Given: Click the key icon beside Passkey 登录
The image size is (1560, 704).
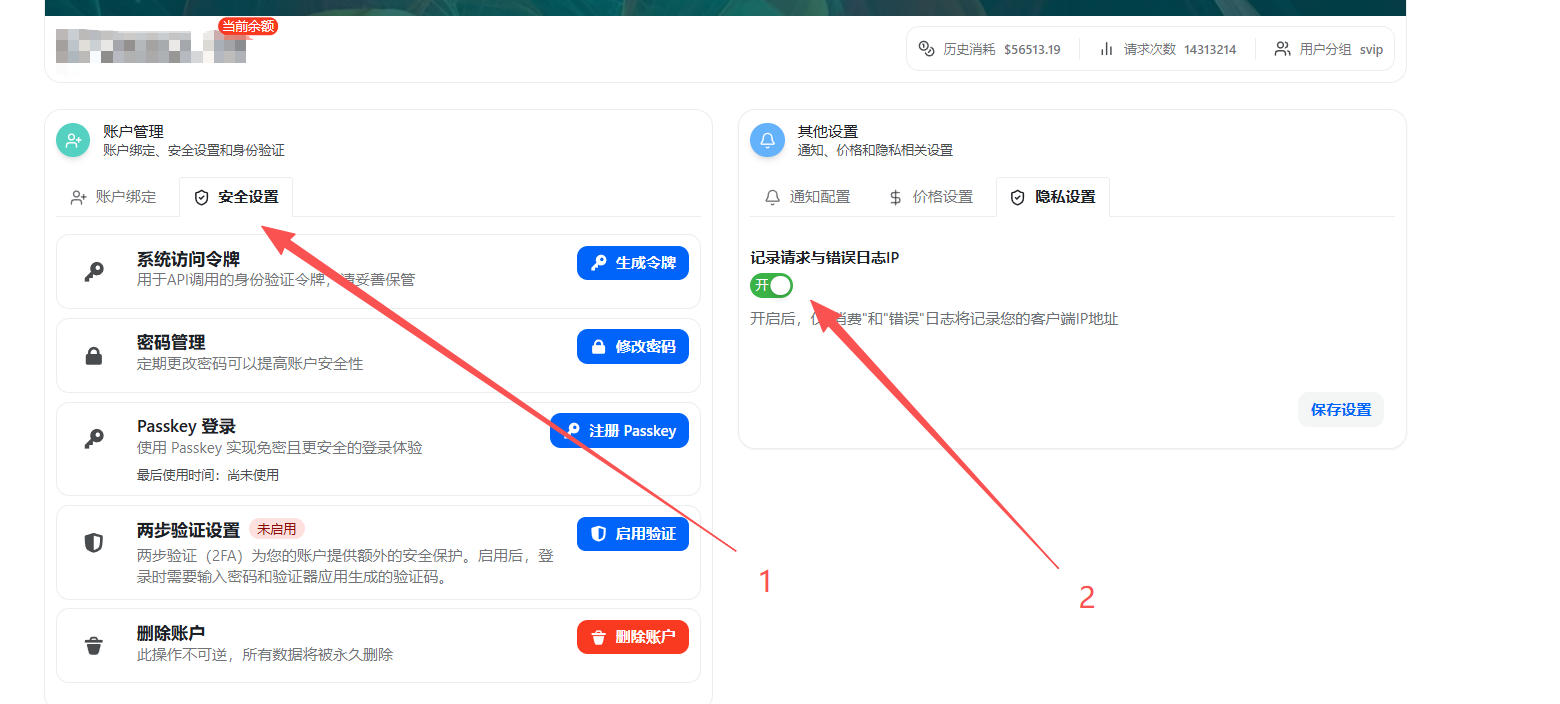Looking at the screenshot, I should coord(94,437).
